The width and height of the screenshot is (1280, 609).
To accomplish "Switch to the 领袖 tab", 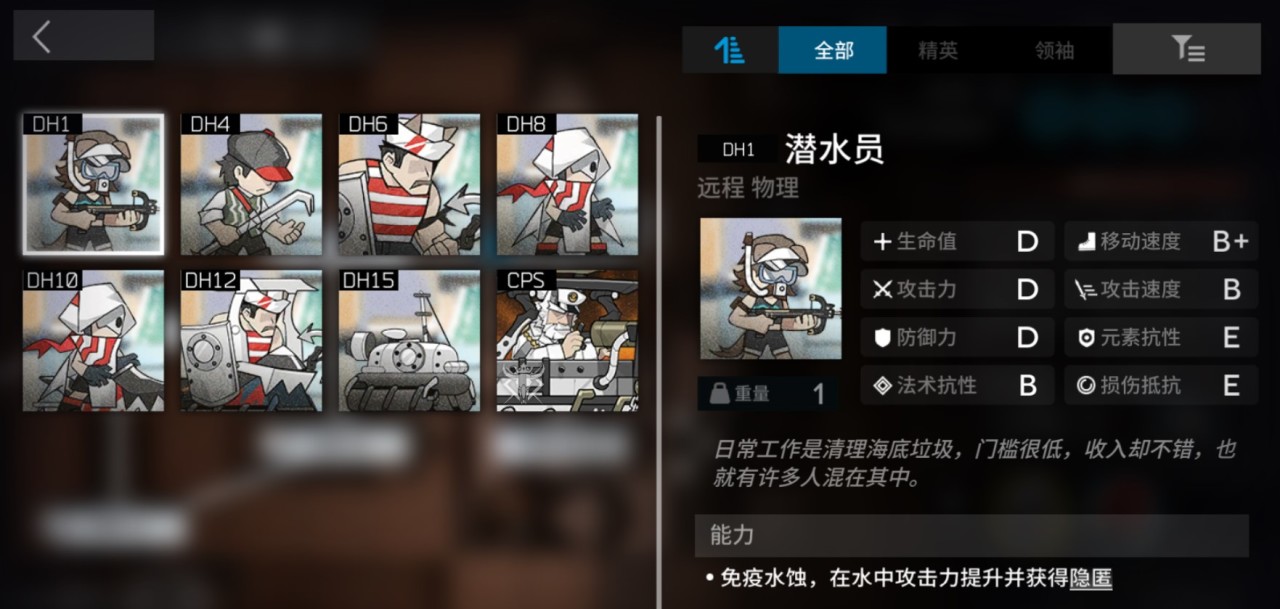I will [x=1054, y=50].
